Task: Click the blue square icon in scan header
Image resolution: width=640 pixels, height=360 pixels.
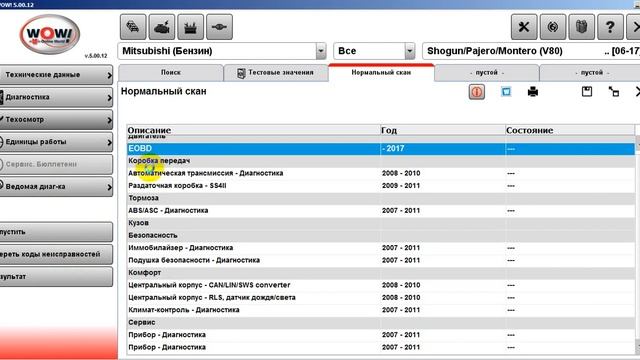Action: pyautogui.click(x=506, y=92)
